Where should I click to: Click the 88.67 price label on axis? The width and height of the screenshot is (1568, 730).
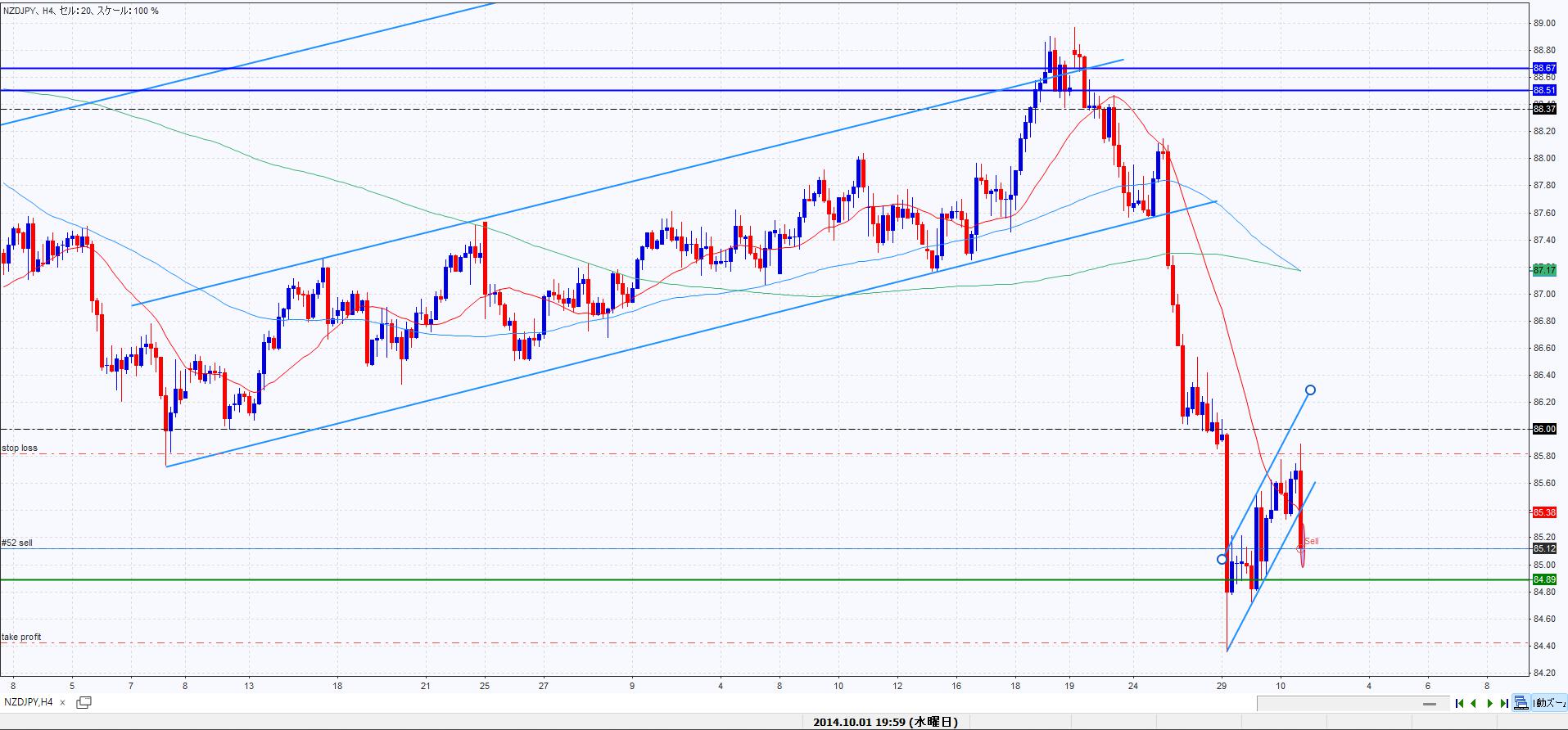1544,68
